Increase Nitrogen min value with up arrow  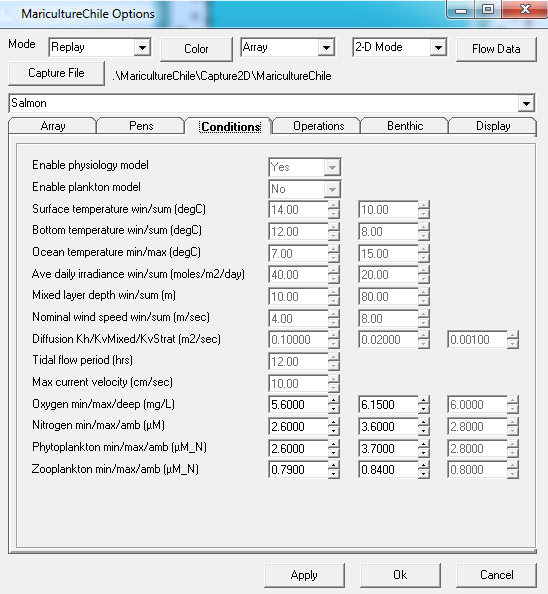point(333,422)
